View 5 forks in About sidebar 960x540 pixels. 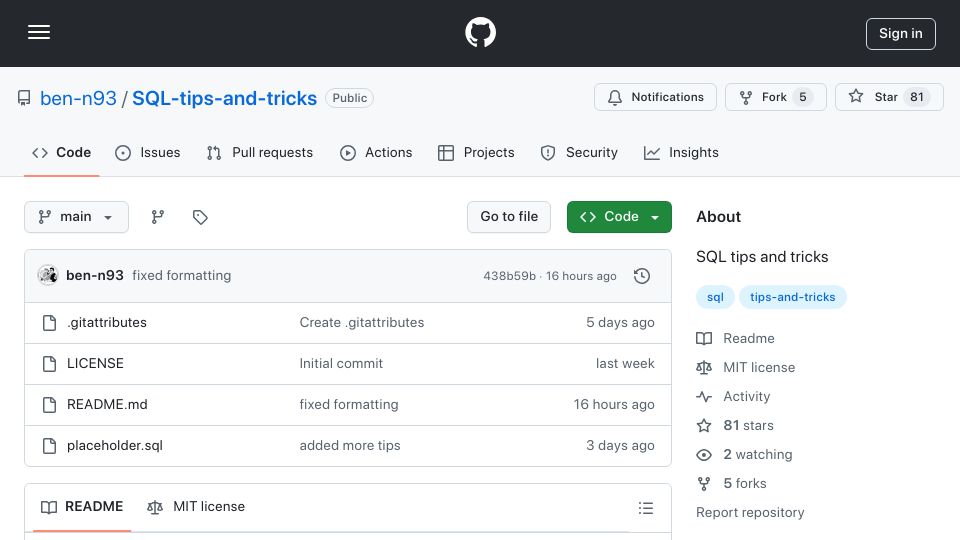[732, 484]
